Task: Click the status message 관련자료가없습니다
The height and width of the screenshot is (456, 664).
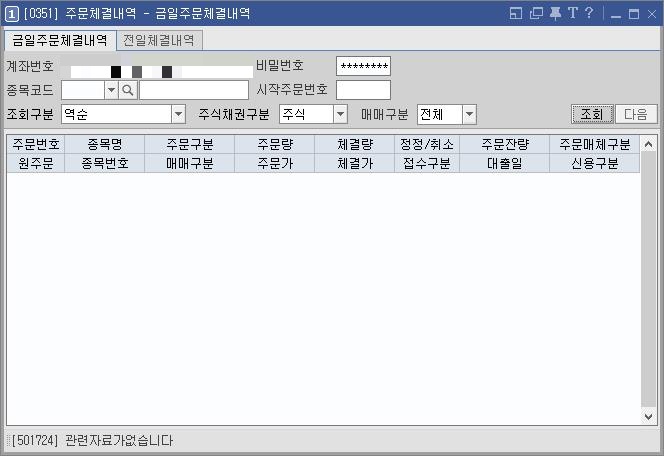Action: [x=119, y=441]
